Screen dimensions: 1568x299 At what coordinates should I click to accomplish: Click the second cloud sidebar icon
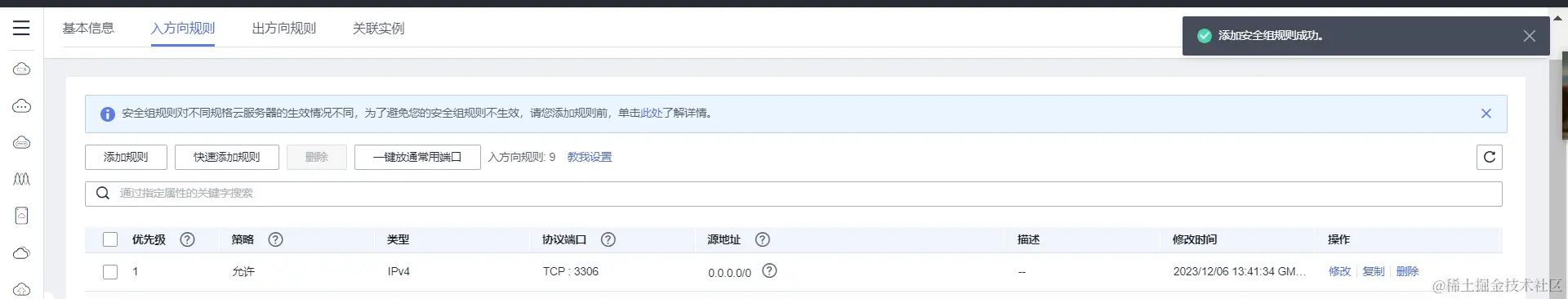coord(22,106)
